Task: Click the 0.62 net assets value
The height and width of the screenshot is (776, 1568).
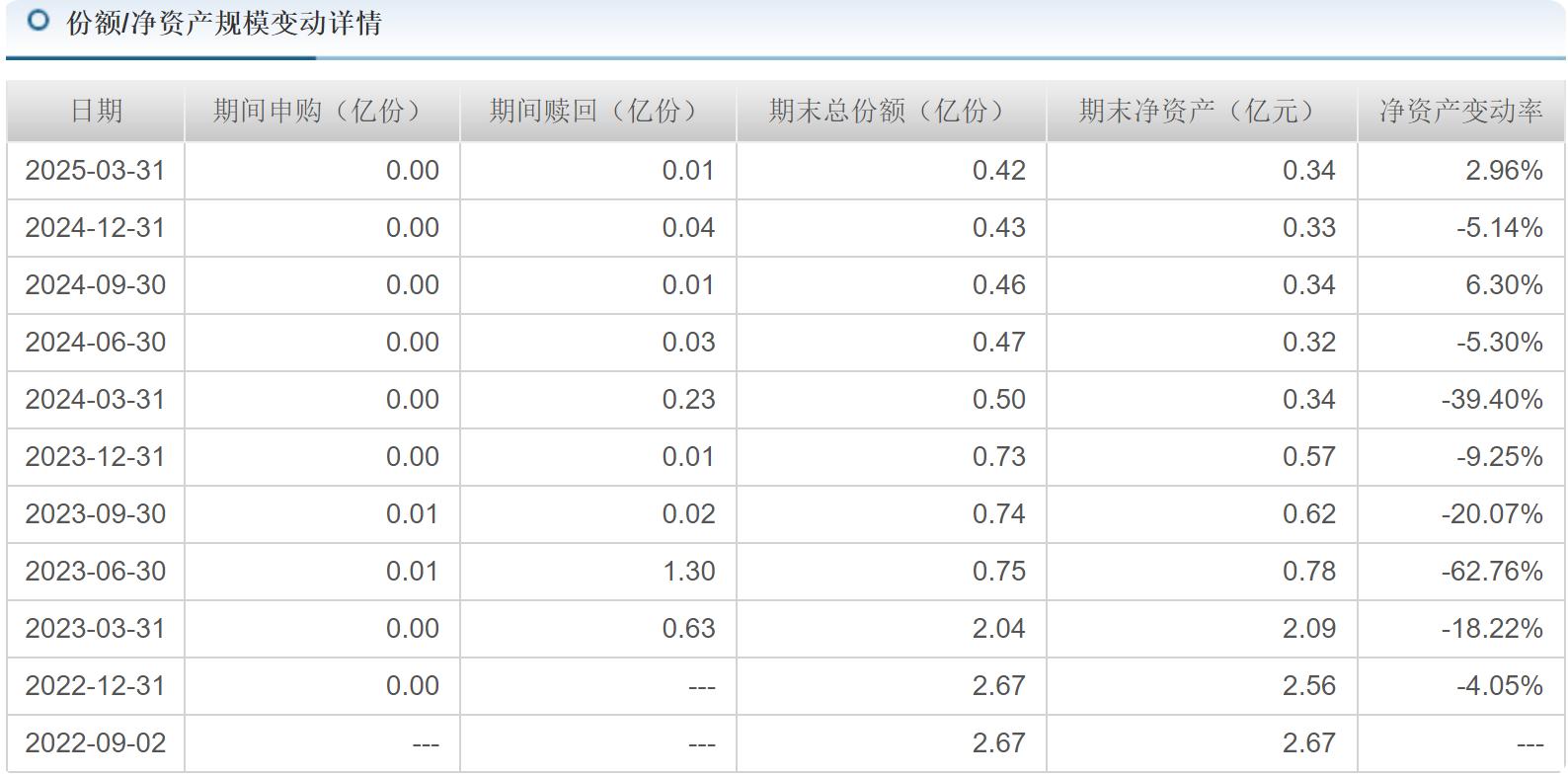Action: point(1308,514)
